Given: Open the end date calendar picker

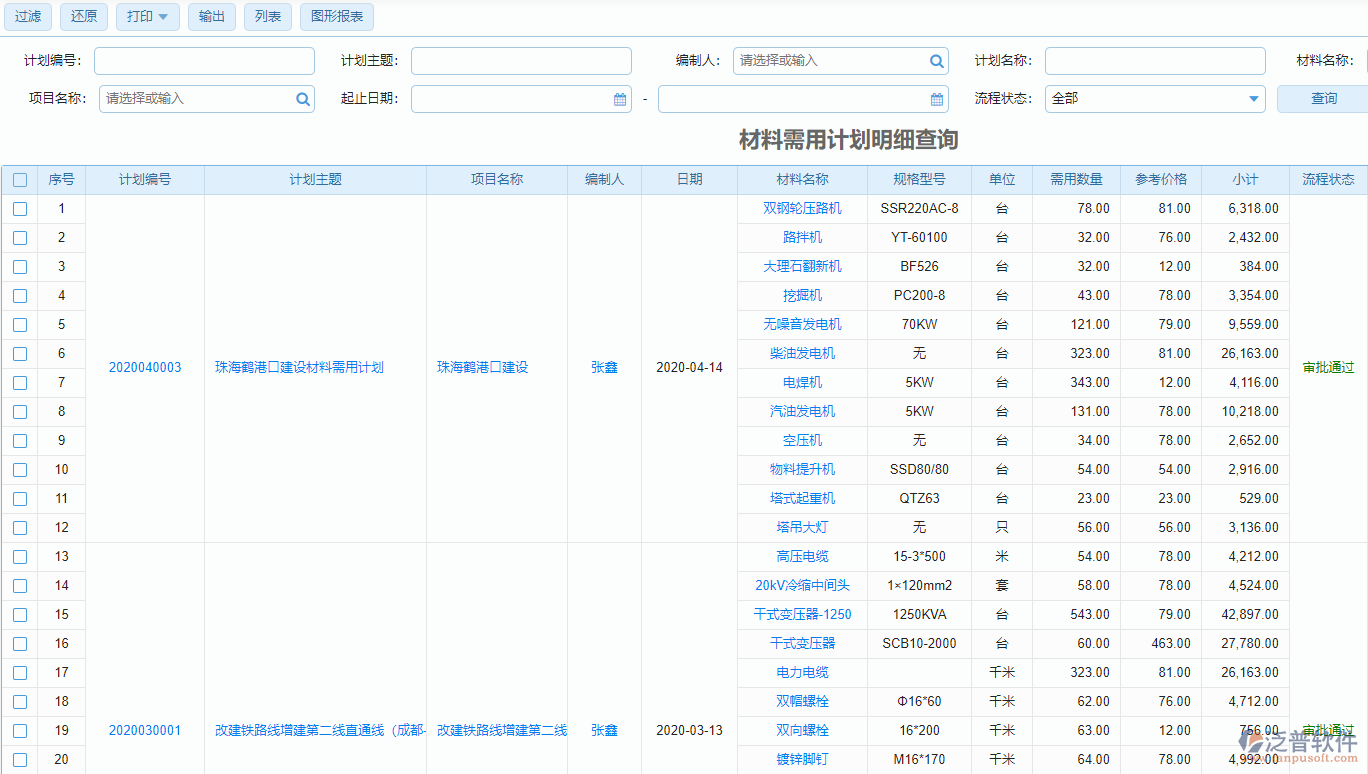Looking at the screenshot, I should pos(937,98).
